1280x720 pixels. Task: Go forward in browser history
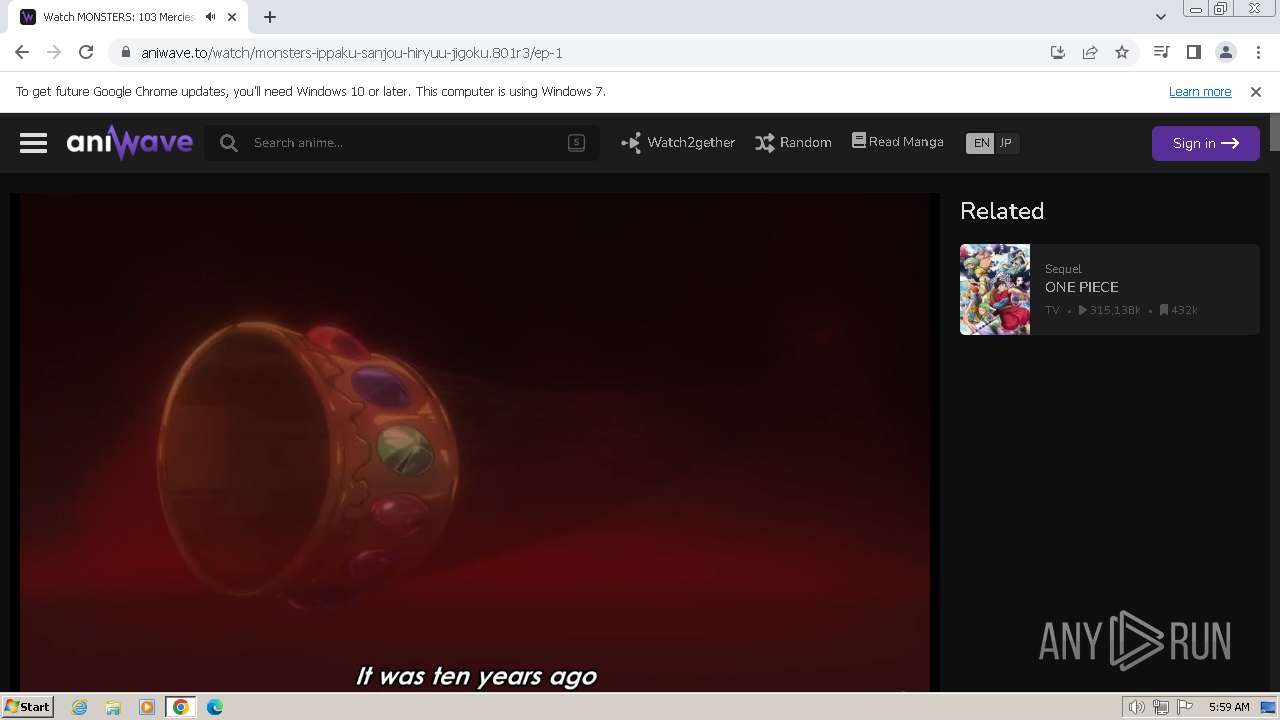coord(54,52)
